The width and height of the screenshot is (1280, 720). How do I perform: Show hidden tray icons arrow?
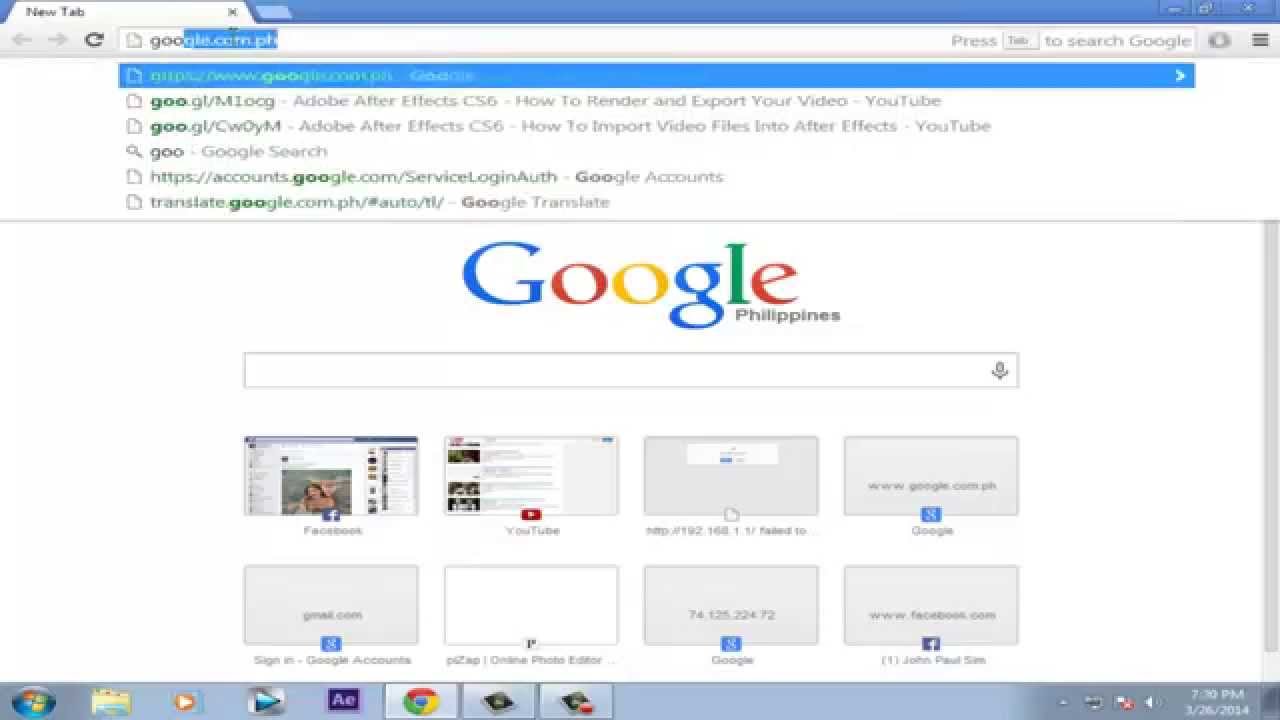(1062, 702)
